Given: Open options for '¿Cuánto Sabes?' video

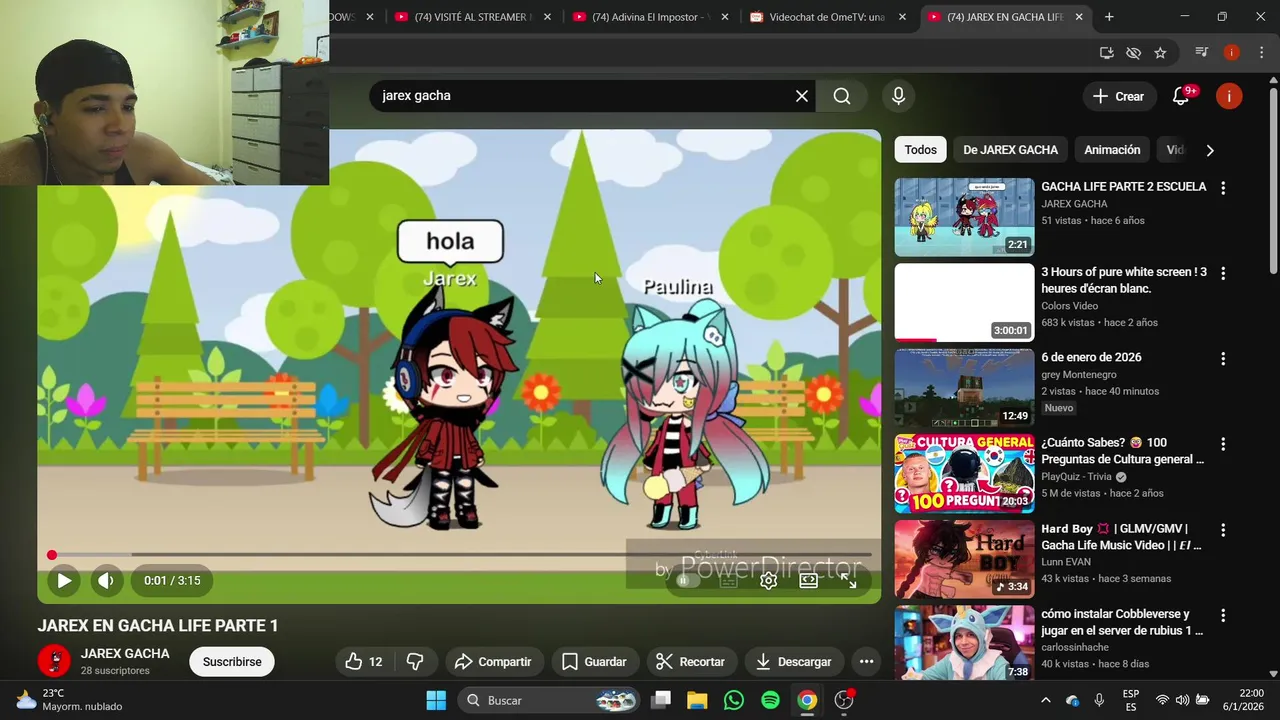Looking at the screenshot, I should (1222, 444).
